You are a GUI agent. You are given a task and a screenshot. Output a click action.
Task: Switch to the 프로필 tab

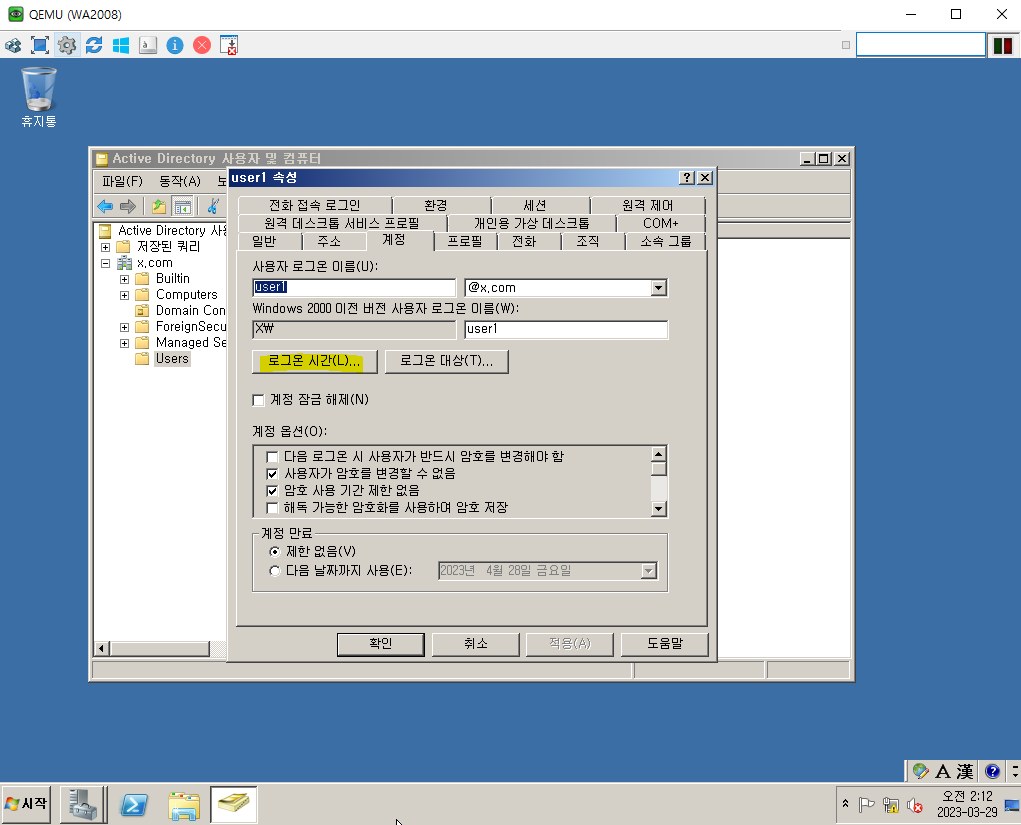(x=465, y=242)
